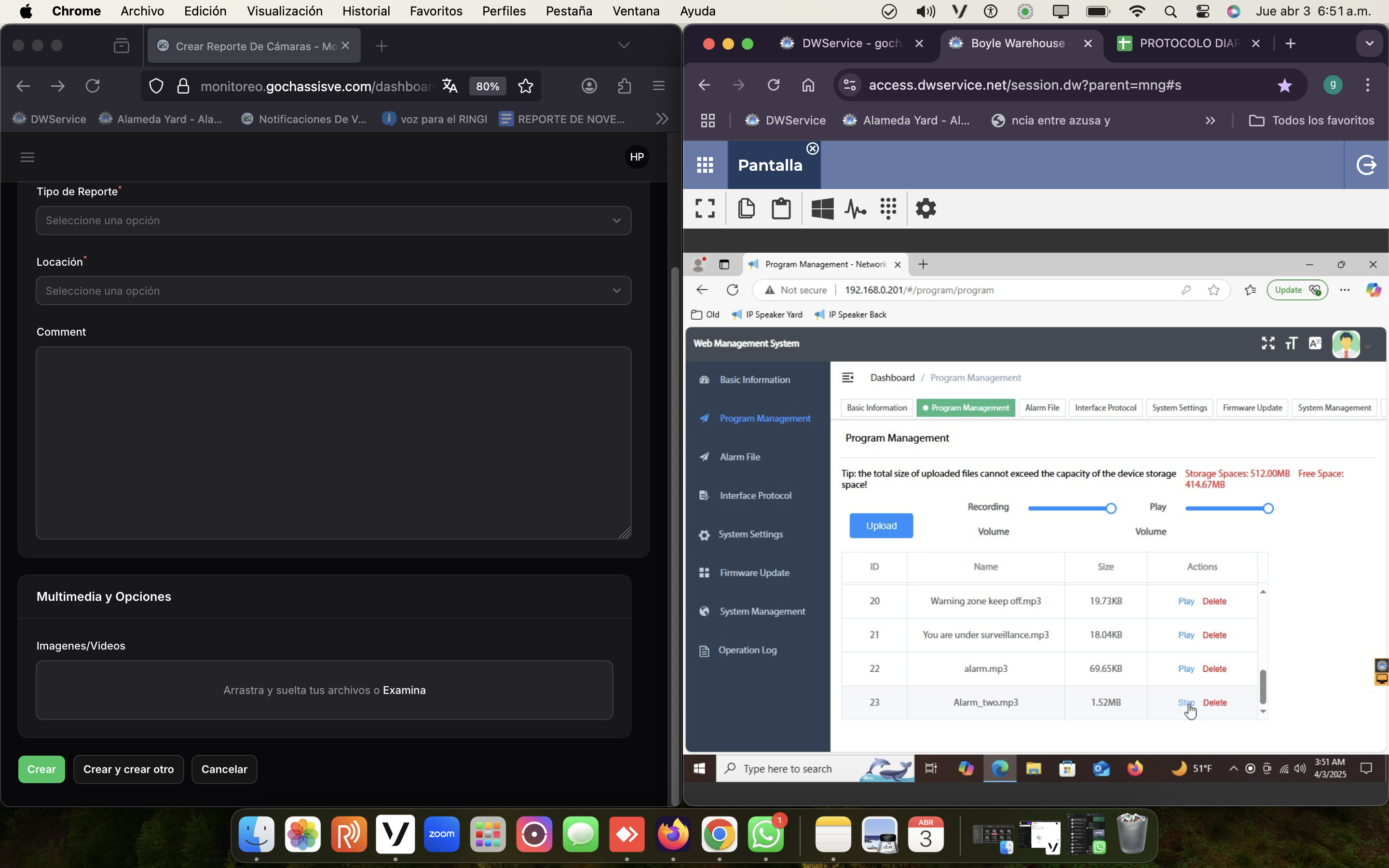1389x868 pixels.
Task: Open DWService session settings gear
Action: click(x=926, y=208)
